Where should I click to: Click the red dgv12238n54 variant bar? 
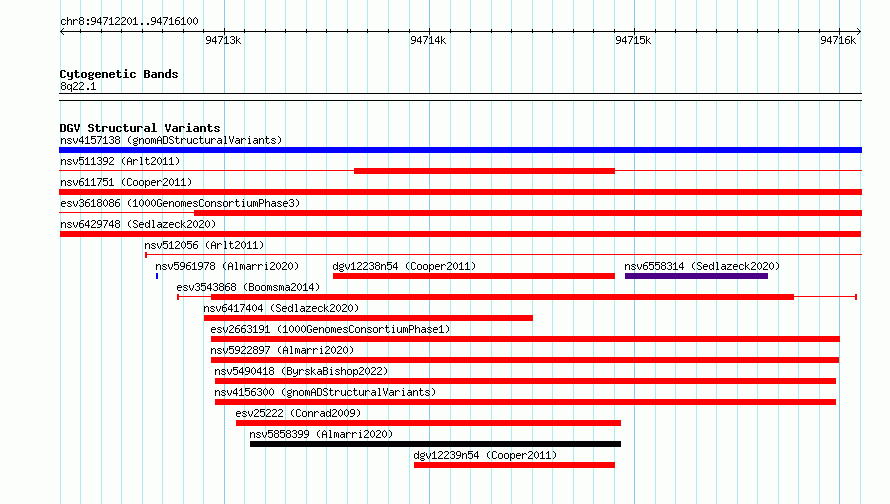coord(473,276)
